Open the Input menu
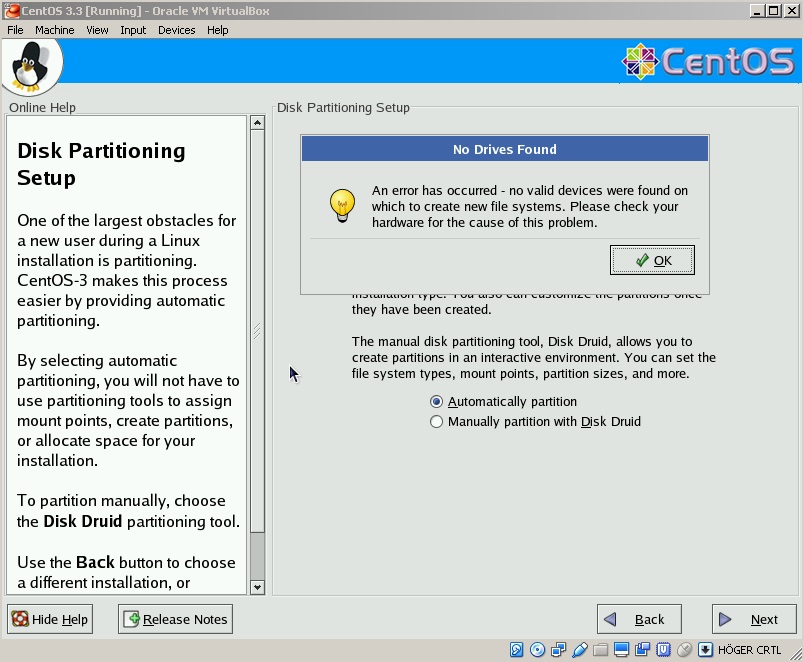Viewport: 803px width, 662px height. pos(133,30)
